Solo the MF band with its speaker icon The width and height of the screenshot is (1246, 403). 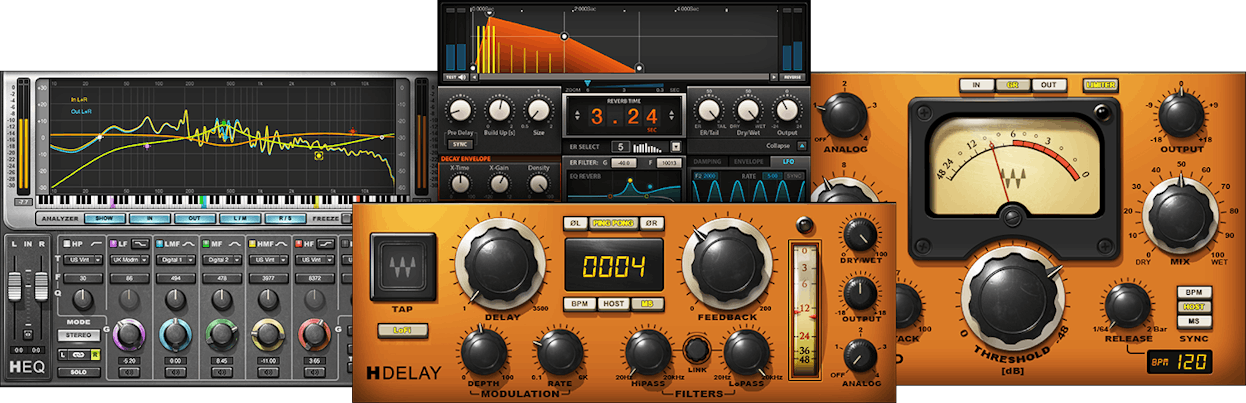pyautogui.click(x=221, y=372)
